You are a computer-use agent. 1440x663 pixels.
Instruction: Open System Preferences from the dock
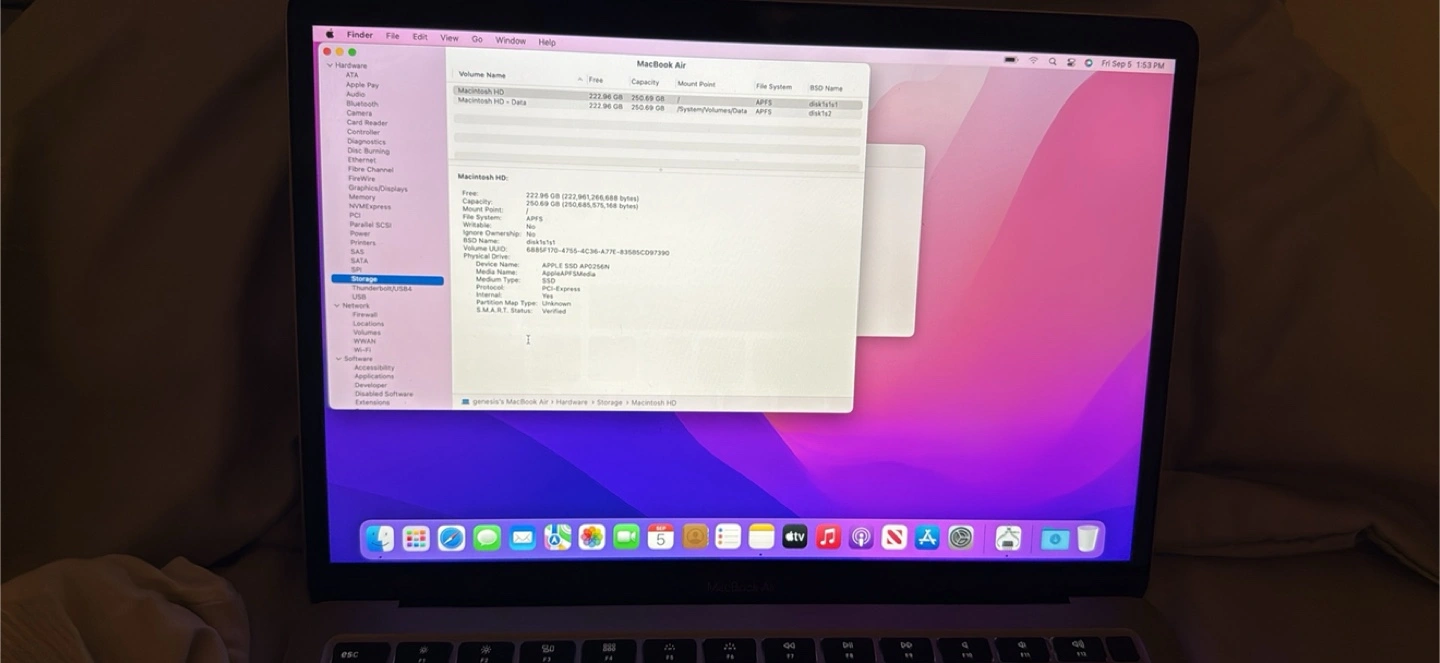[x=961, y=538]
